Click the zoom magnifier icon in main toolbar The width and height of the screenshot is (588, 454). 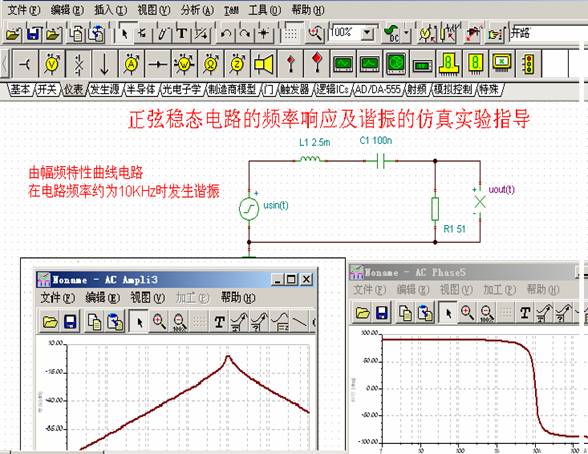coord(315,34)
